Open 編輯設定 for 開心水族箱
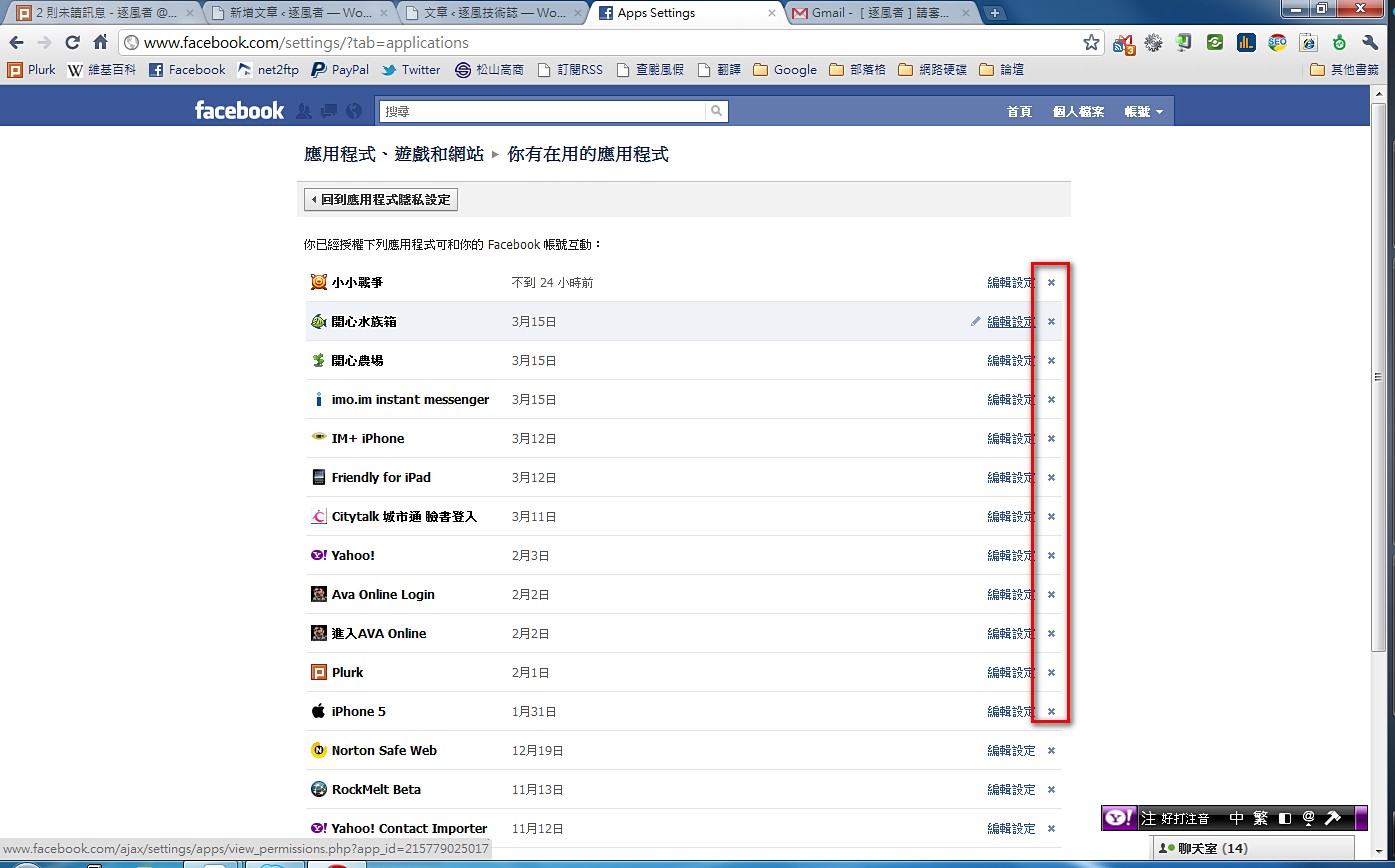This screenshot has width=1395, height=868. (1011, 321)
